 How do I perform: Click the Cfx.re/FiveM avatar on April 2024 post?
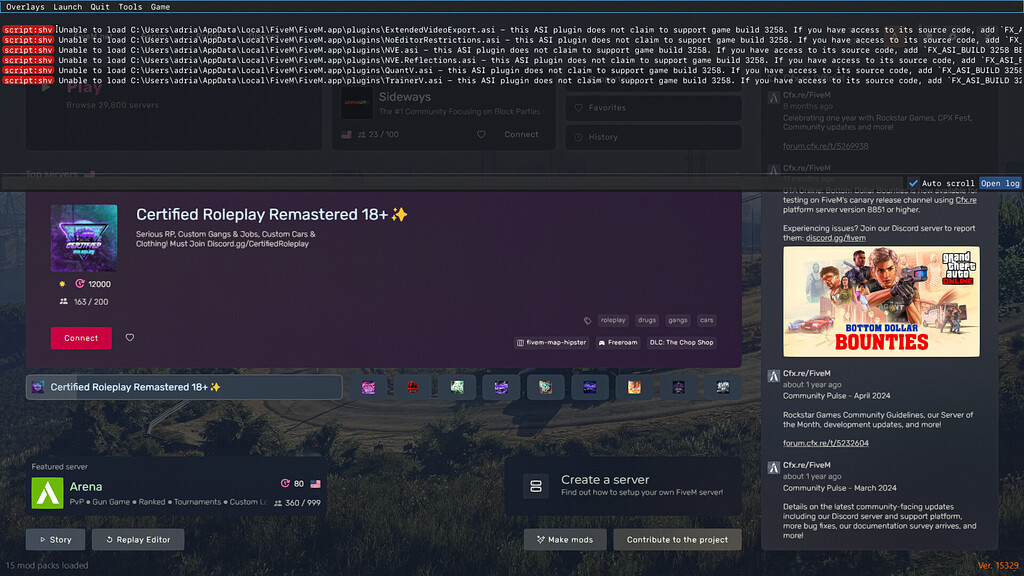[x=773, y=376]
